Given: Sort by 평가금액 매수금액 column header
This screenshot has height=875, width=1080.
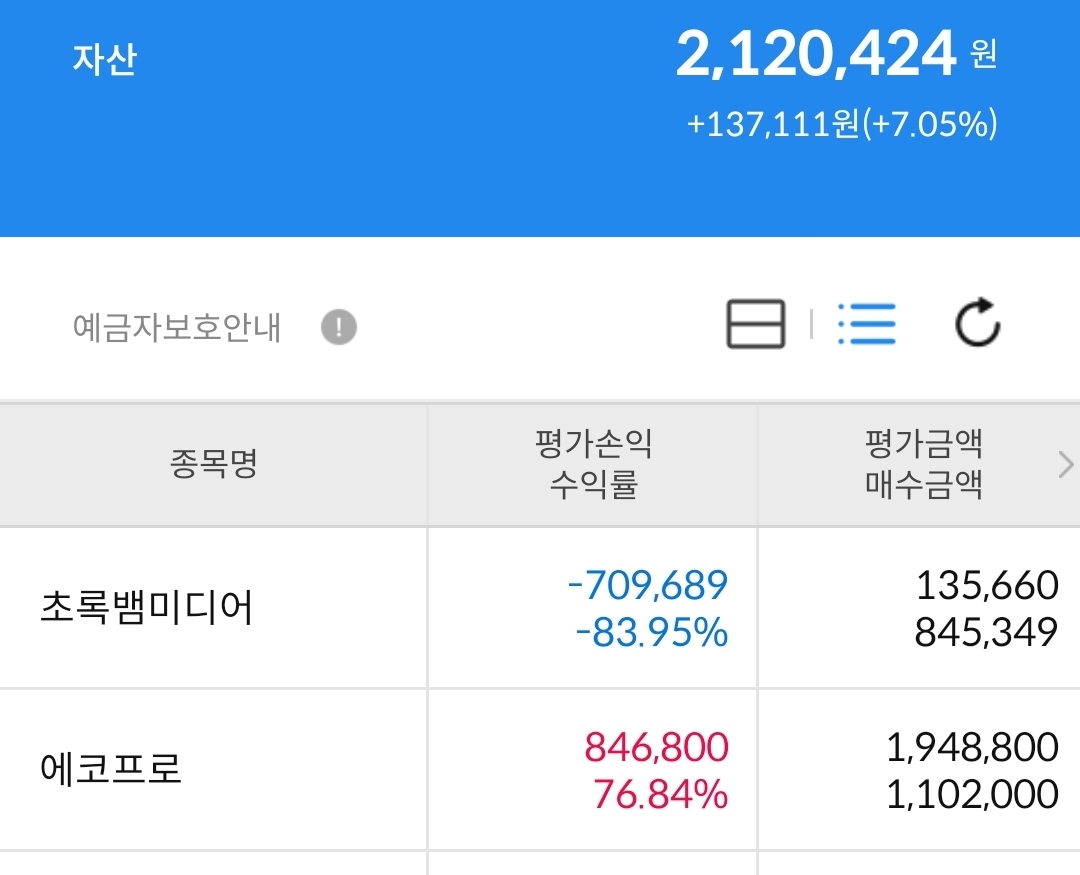Looking at the screenshot, I should point(923,464).
